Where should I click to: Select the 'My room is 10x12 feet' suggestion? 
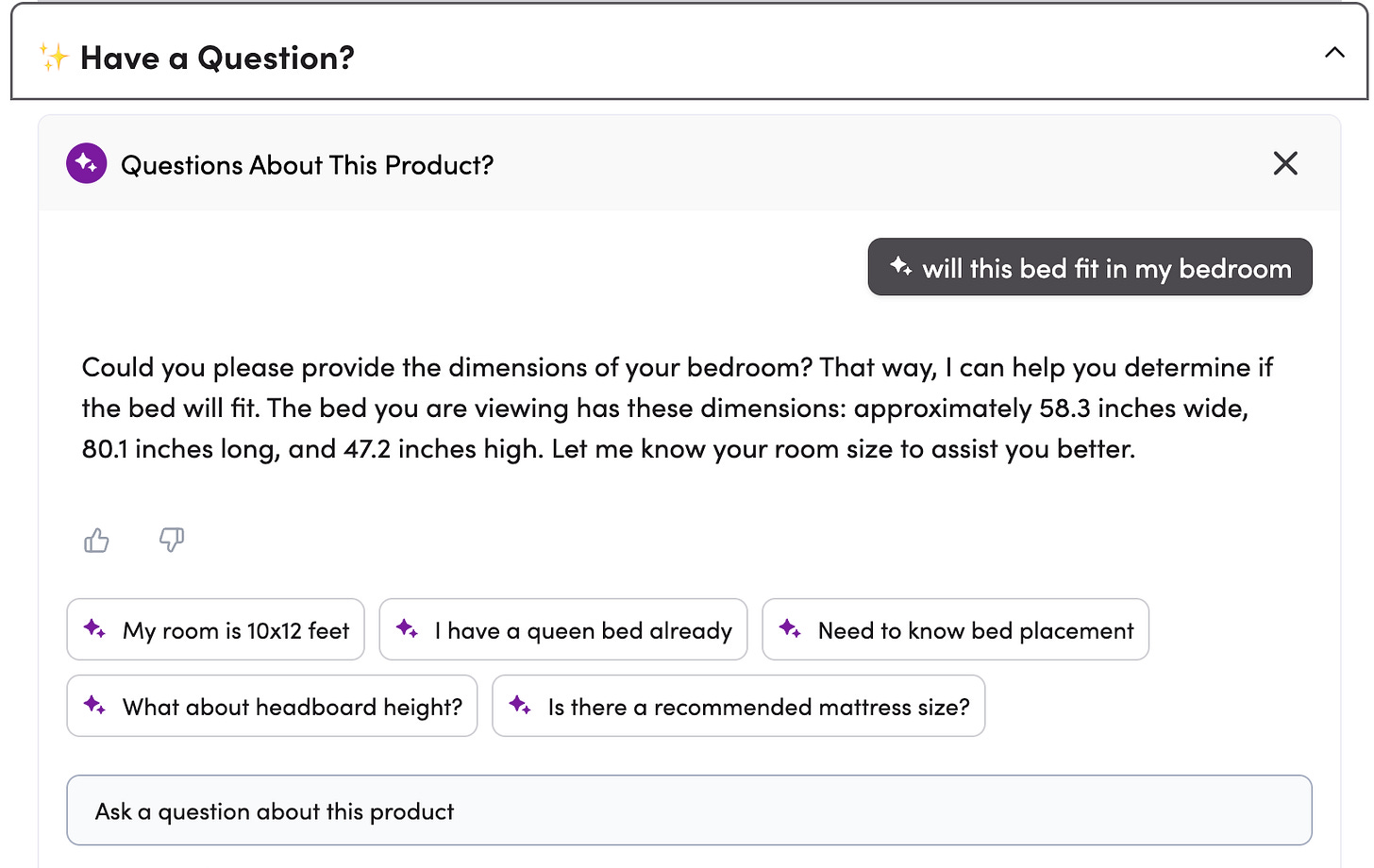pyautogui.click(x=215, y=629)
